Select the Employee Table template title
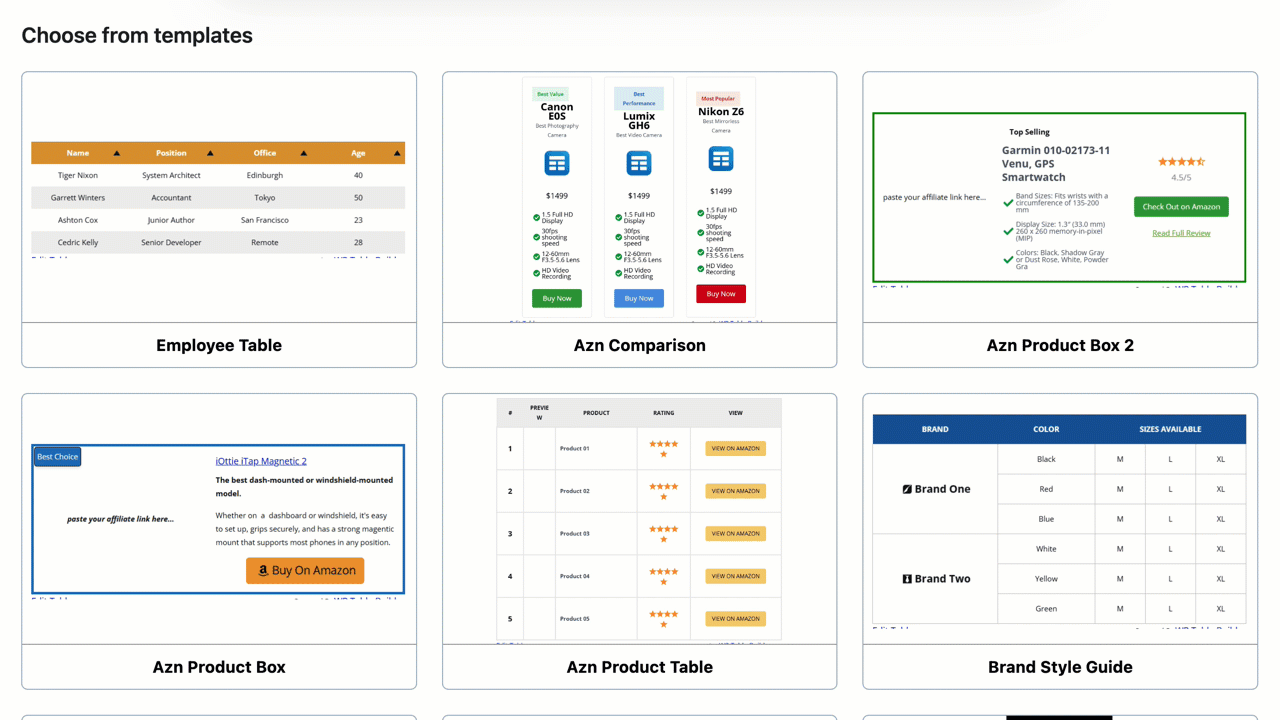Image resolution: width=1280 pixels, height=720 pixels. [219, 345]
